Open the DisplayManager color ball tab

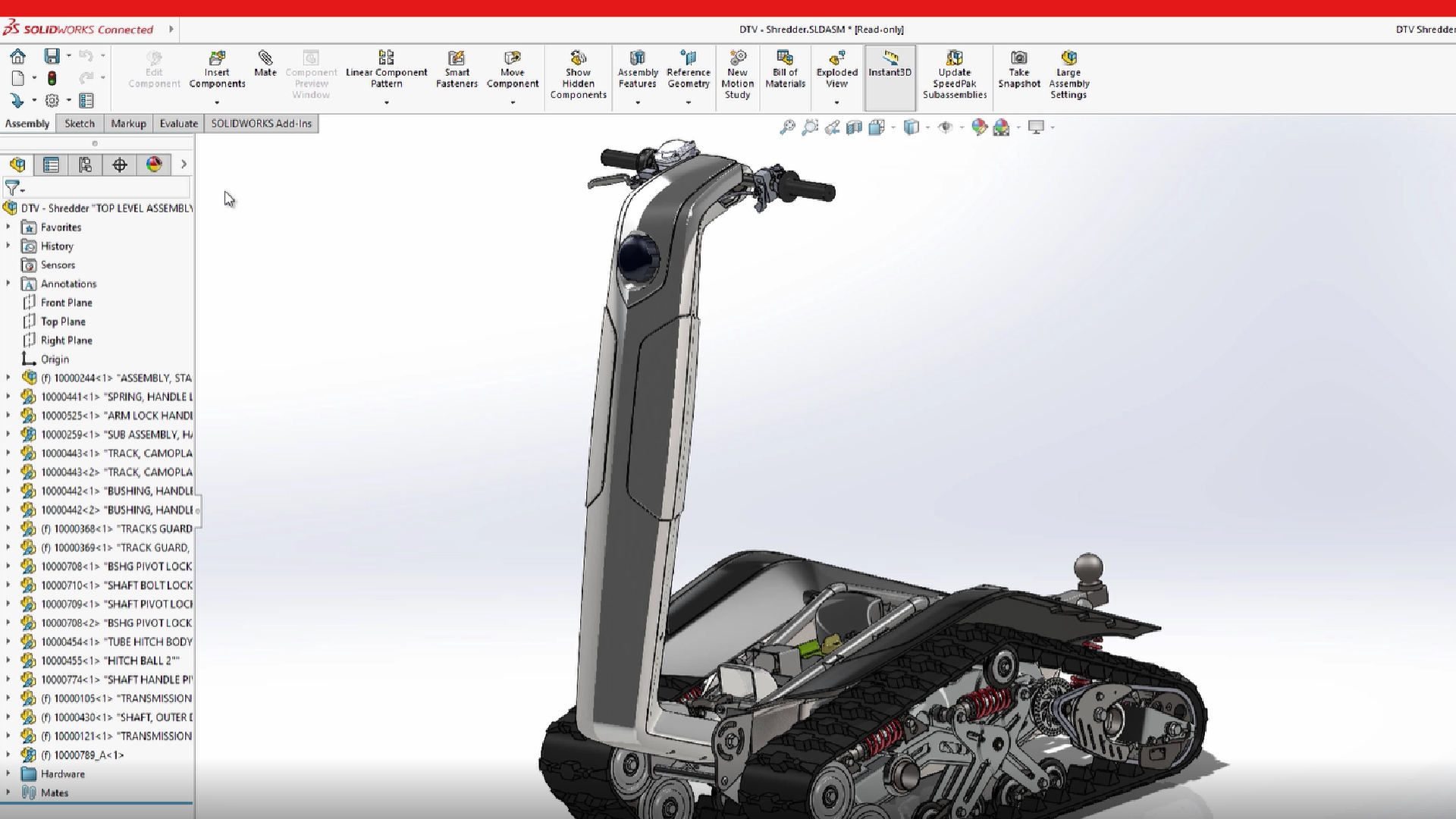pyautogui.click(x=154, y=165)
